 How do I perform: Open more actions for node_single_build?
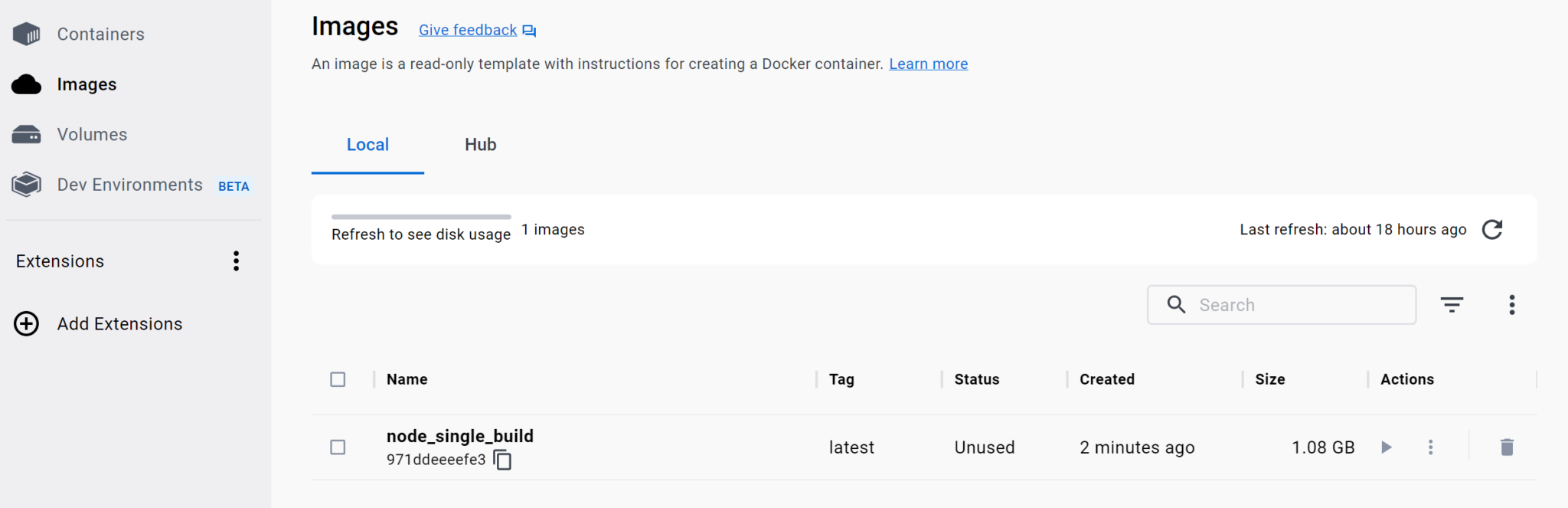[x=1430, y=447]
